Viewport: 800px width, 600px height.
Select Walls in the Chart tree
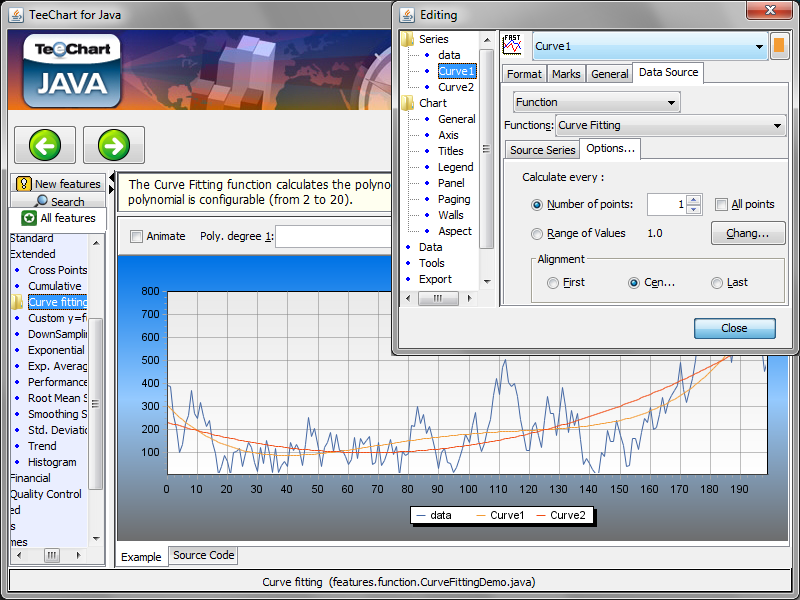[x=451, y=215]
